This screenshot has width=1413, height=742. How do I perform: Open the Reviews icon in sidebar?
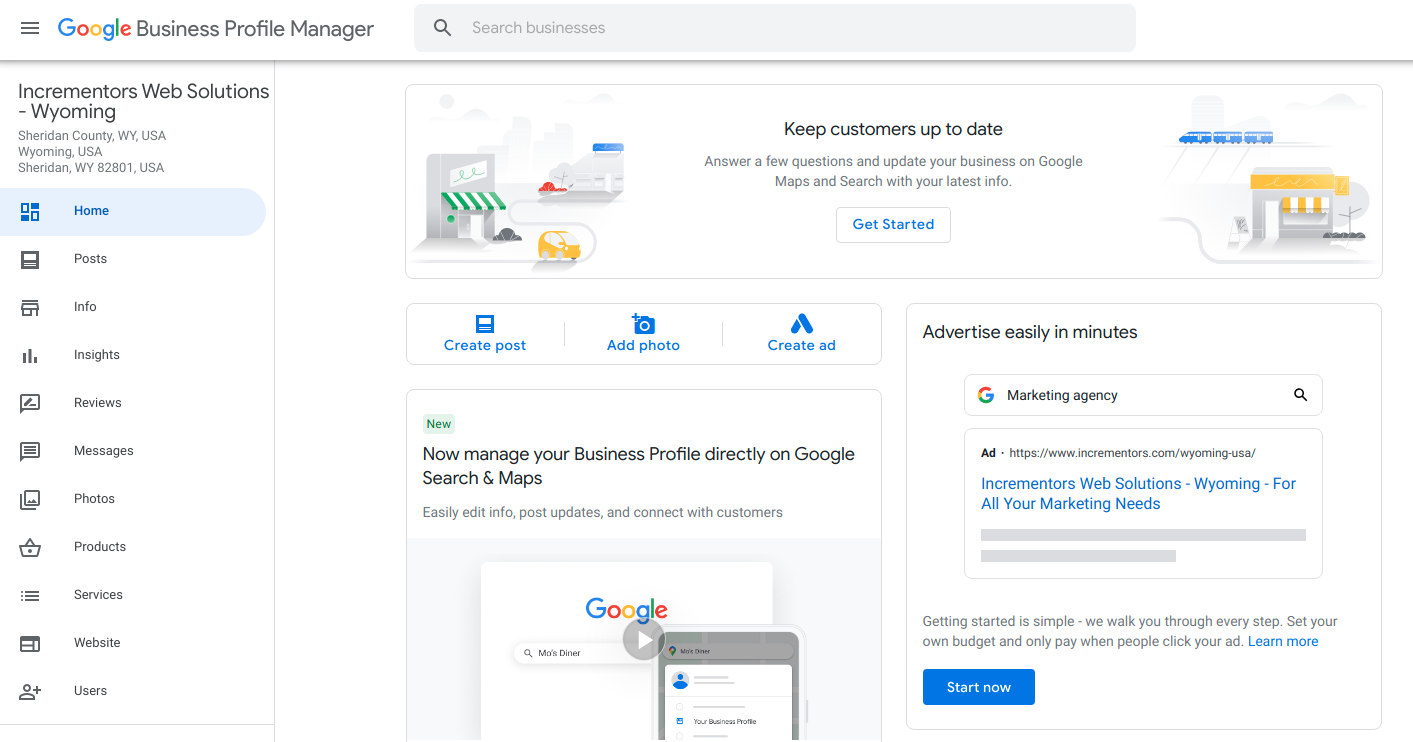30,403
